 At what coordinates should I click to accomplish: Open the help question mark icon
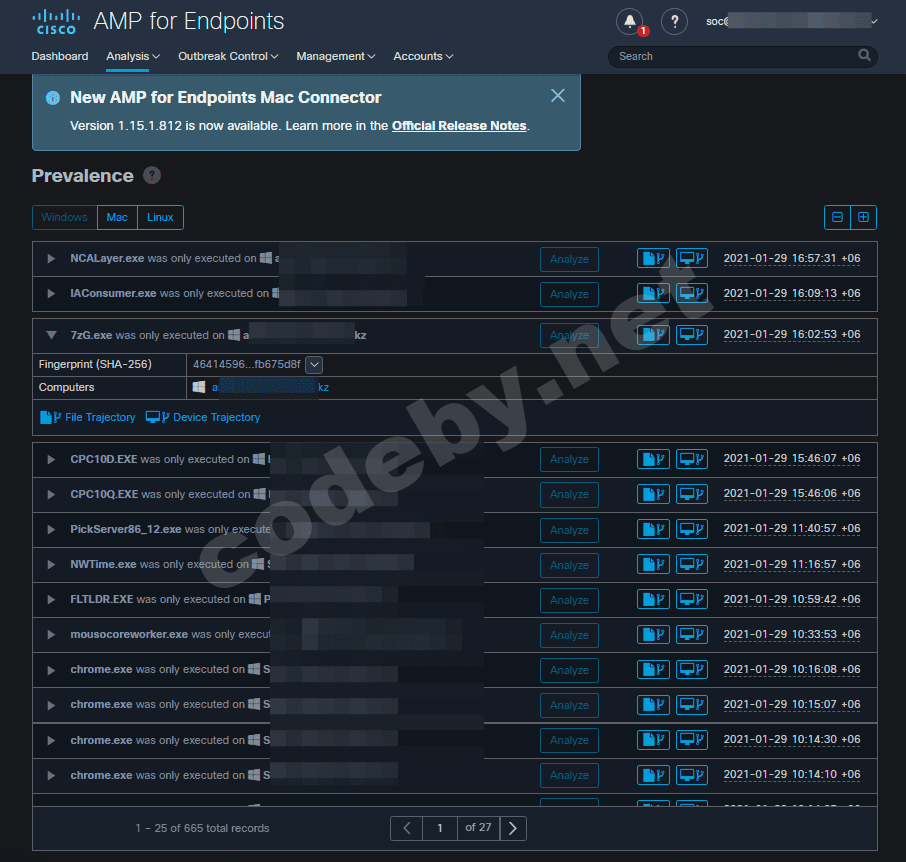(x=674, y=22)
